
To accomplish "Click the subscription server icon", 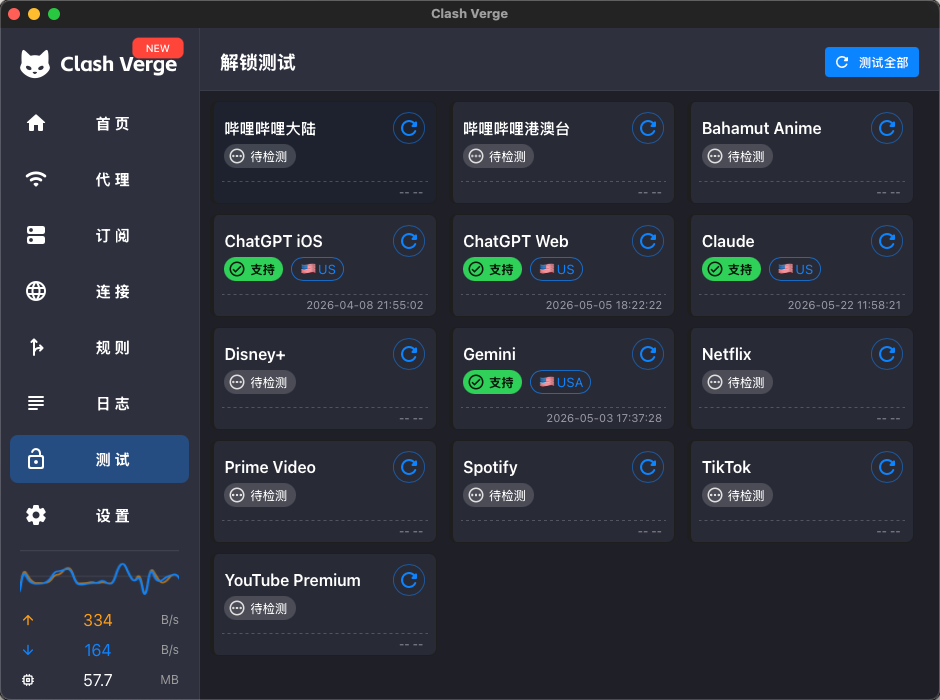I will click(x=36, y=235).
